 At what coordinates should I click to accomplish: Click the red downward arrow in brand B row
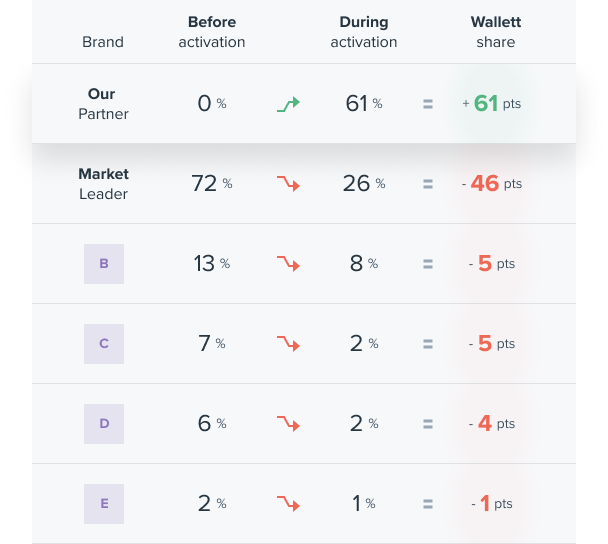coord(288,264)
